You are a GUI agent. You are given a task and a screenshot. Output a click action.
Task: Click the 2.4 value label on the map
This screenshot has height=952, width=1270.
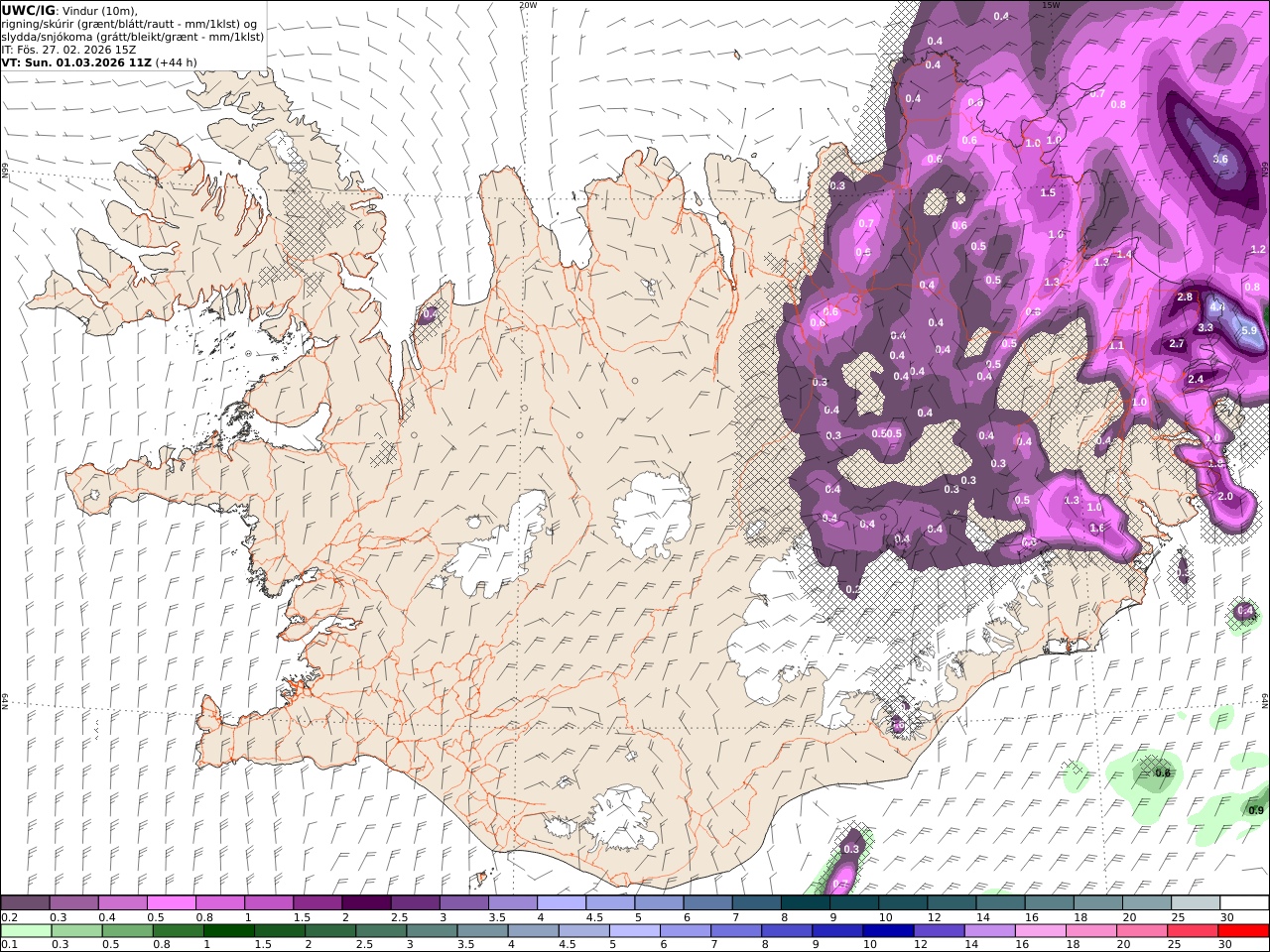(1196, 379)
